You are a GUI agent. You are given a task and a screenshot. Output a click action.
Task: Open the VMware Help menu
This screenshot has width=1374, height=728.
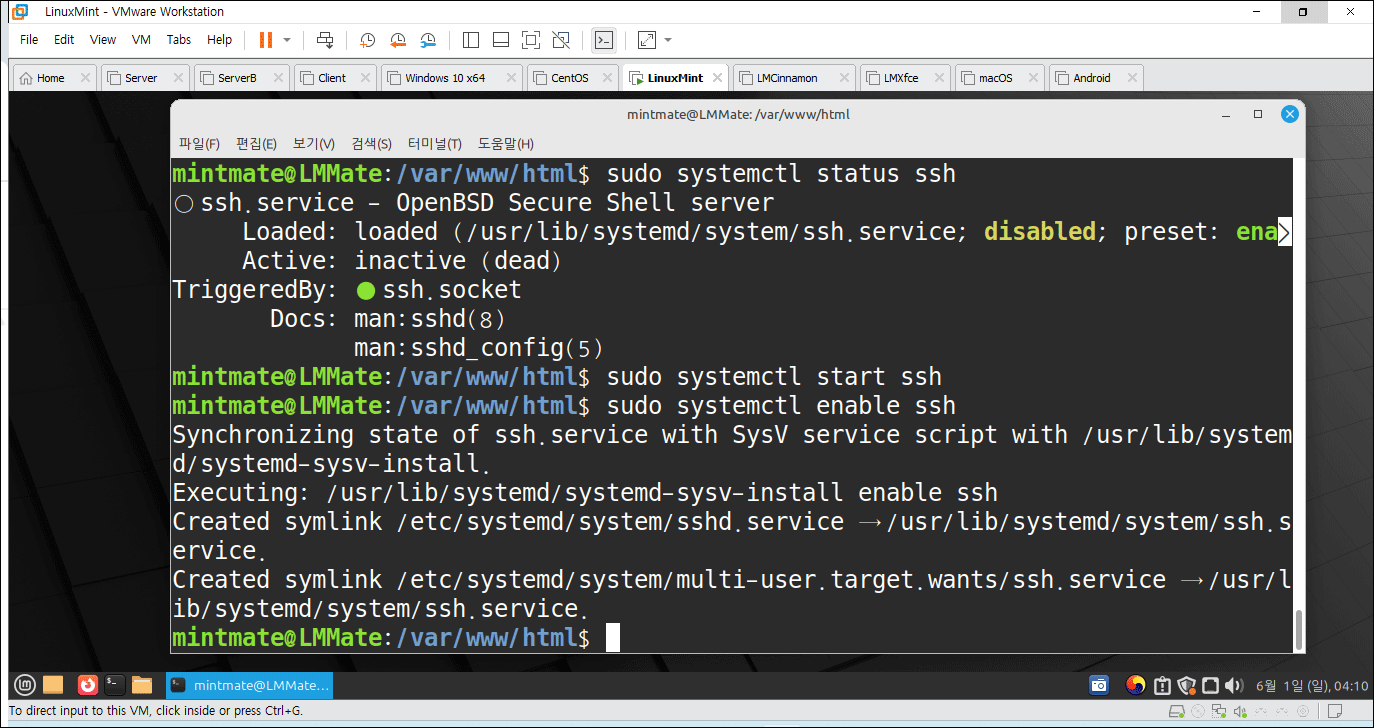pos(219,40)
